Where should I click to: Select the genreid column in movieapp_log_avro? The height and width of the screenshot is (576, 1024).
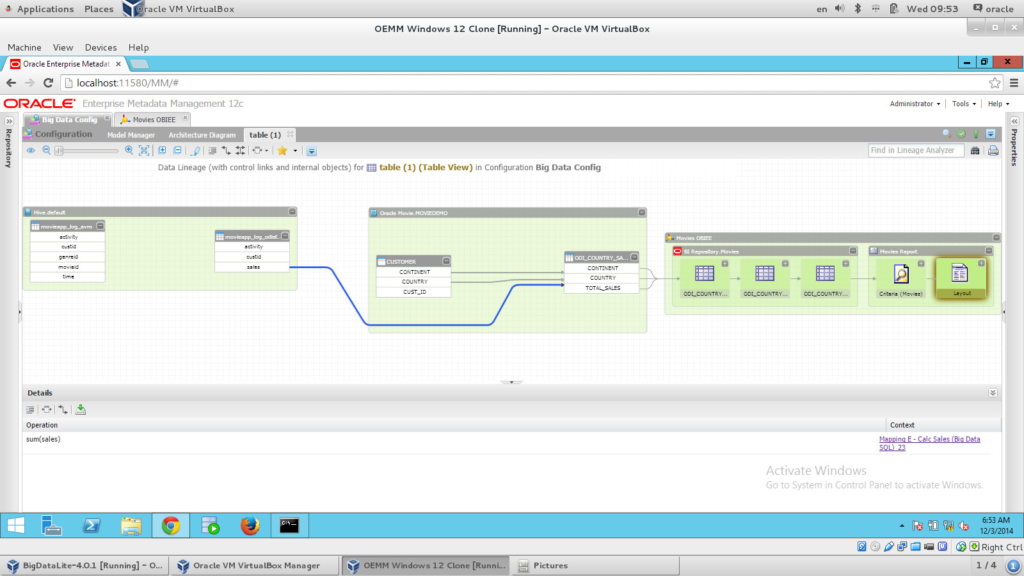click(x=68, y=257)
